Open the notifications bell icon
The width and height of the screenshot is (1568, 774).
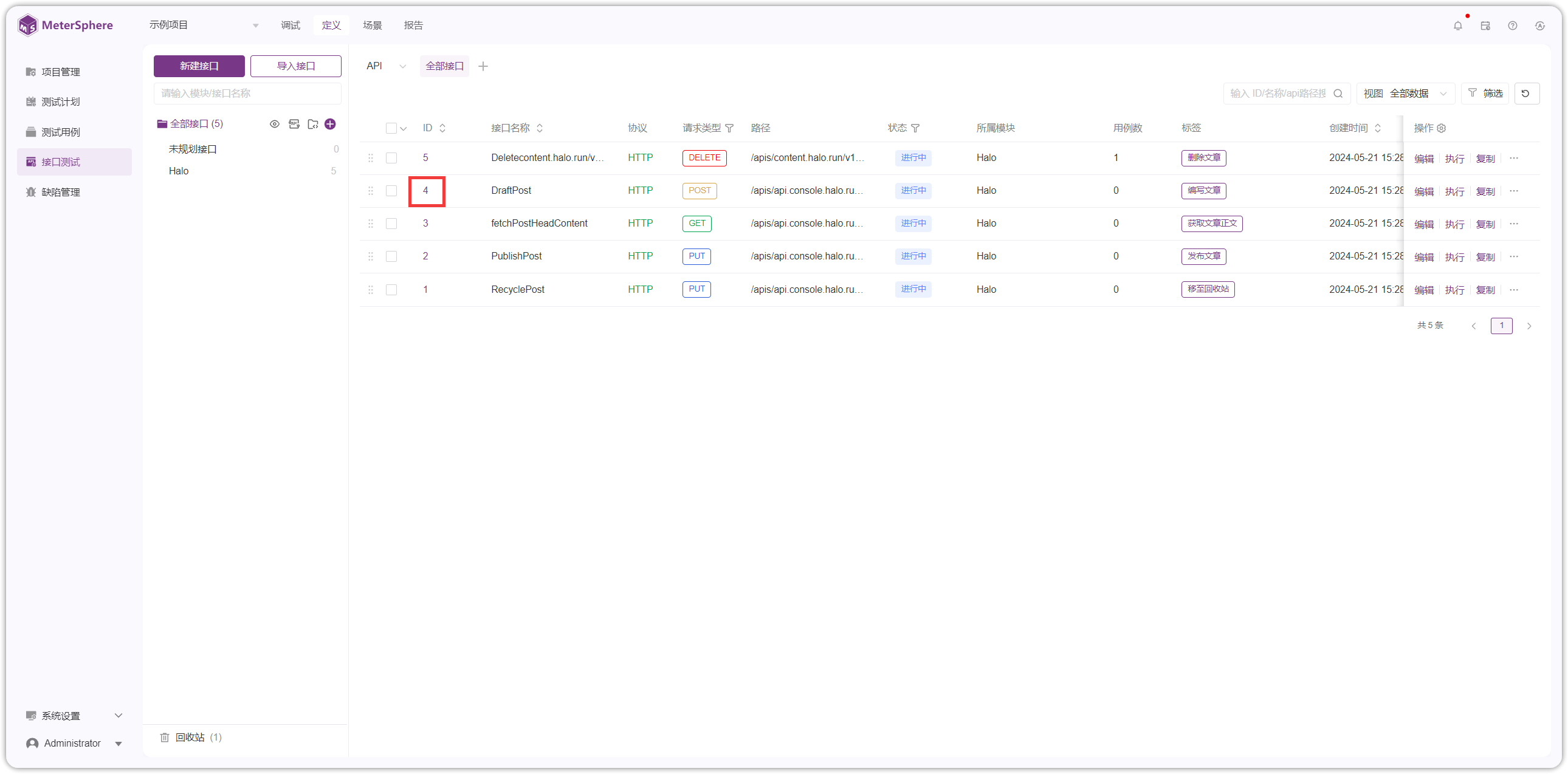[1457, 26]
